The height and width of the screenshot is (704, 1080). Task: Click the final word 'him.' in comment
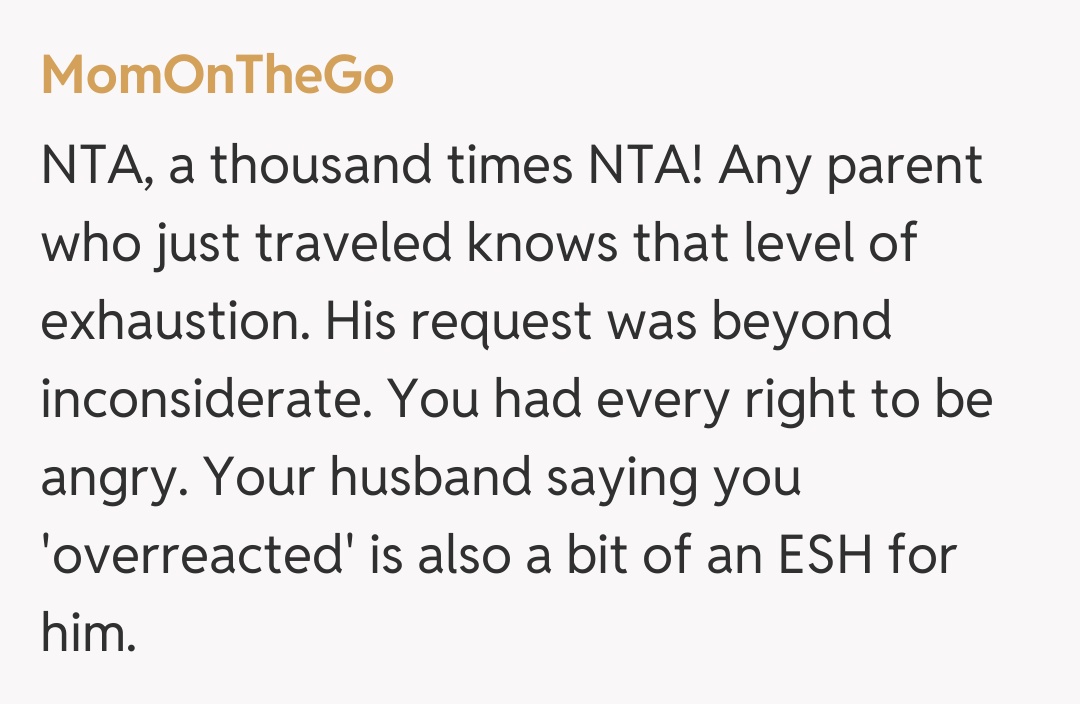tap(88, 635)
